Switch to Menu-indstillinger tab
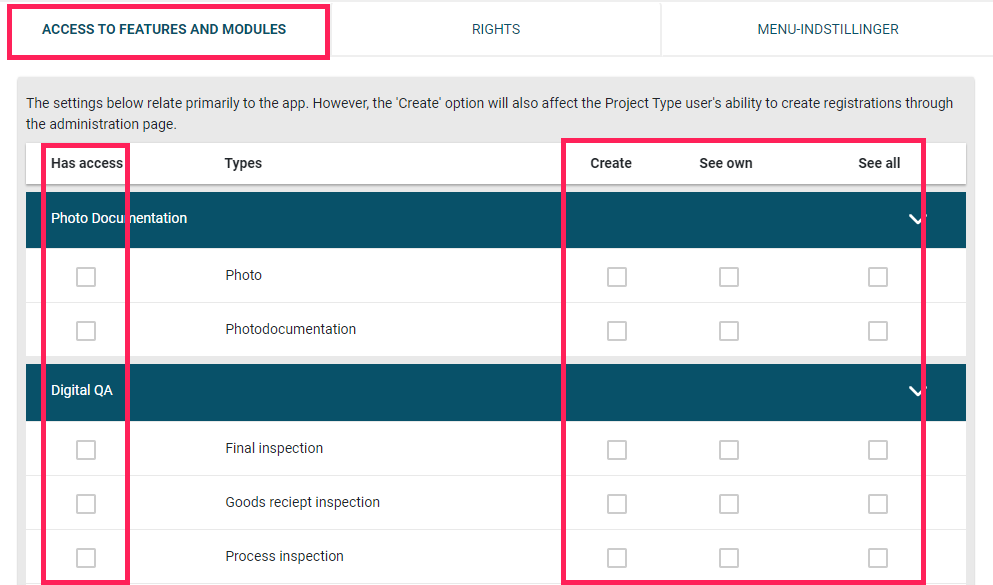This screenshot has height=585, width=993. [x=828, y=29]
